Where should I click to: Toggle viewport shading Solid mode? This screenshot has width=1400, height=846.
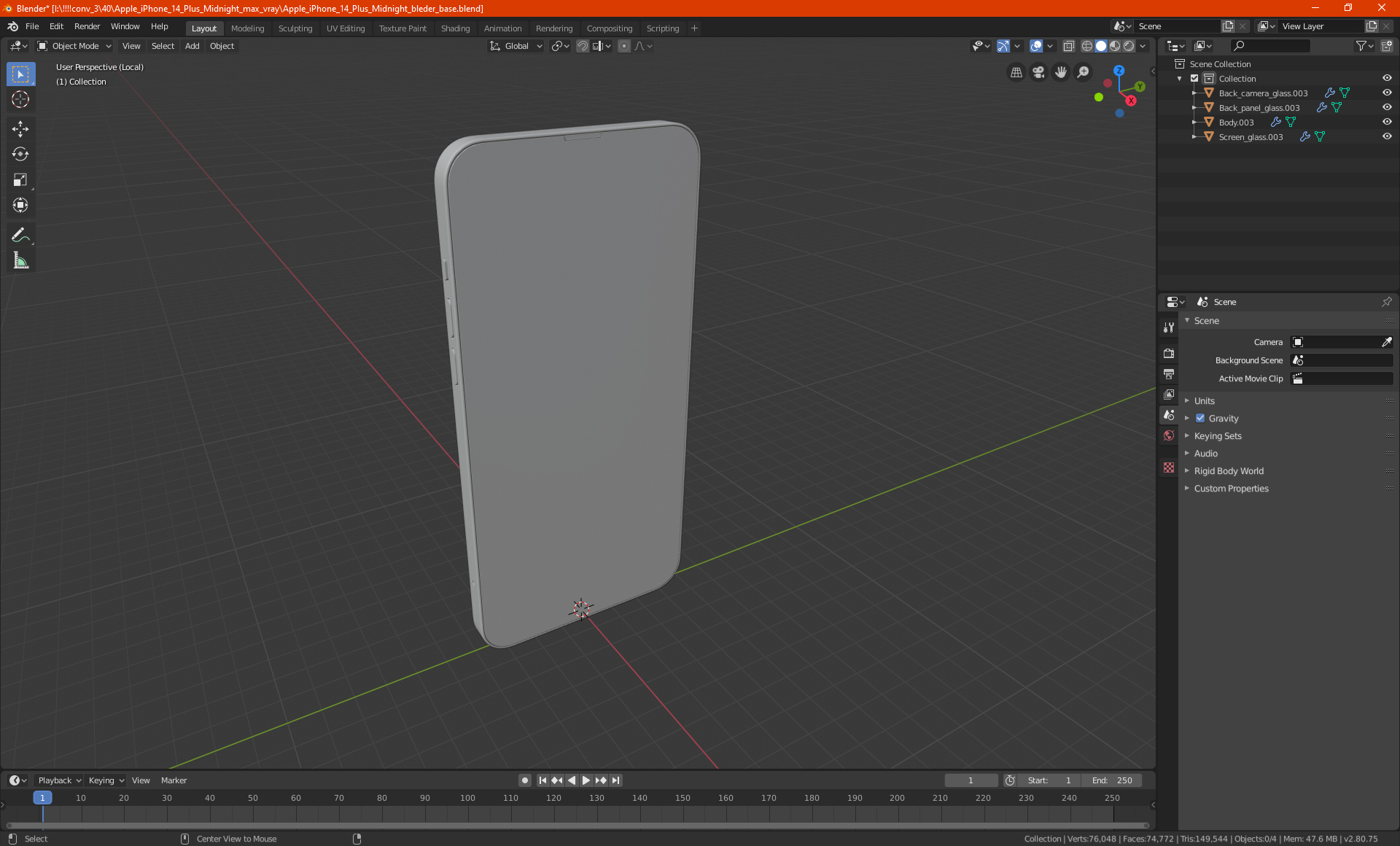point(1100,45)
